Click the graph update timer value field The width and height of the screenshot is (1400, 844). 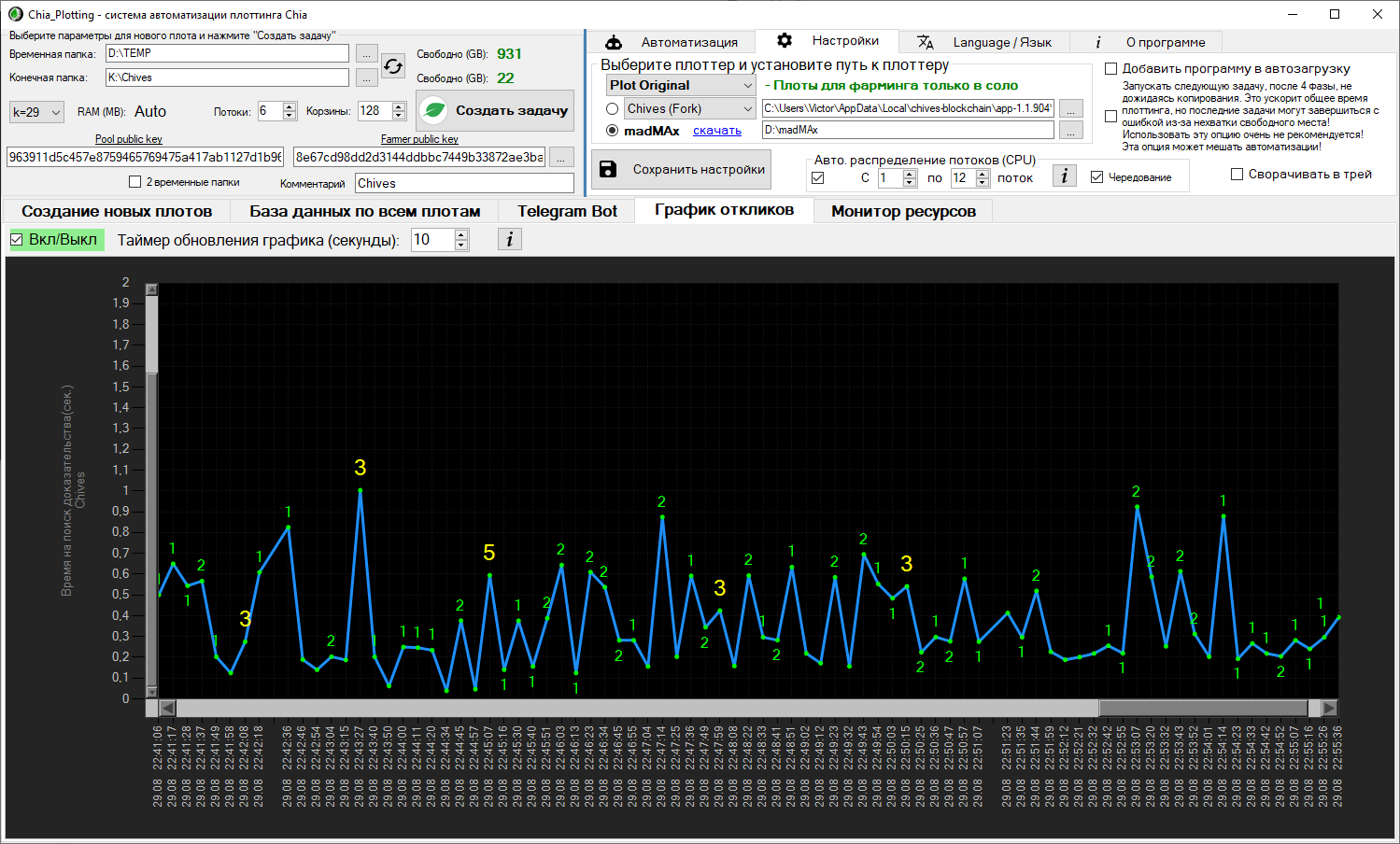pyautogui.click(x=432, y=240)
